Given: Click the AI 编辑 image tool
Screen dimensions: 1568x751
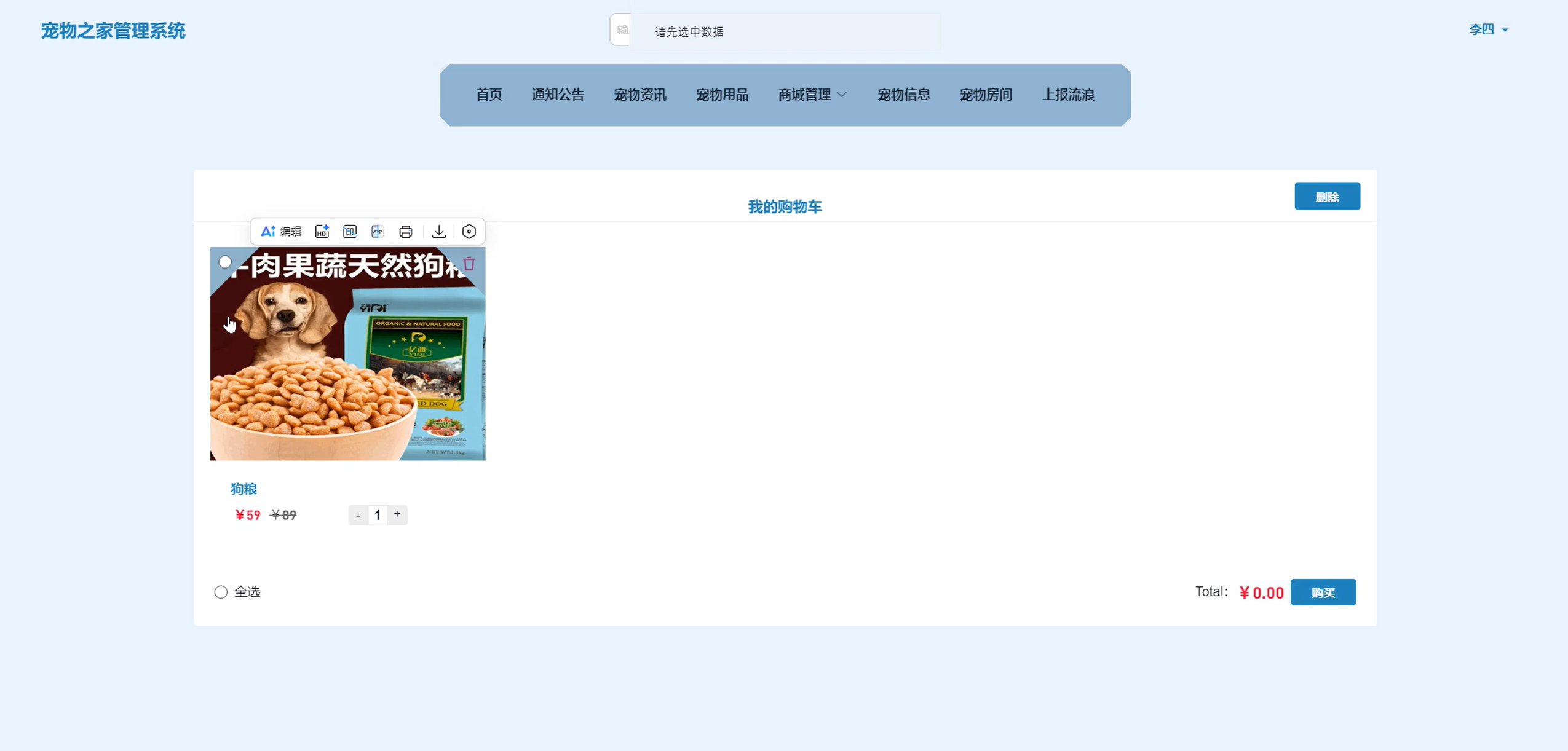Looking at the screenshot, I should [x=281, y=232].
